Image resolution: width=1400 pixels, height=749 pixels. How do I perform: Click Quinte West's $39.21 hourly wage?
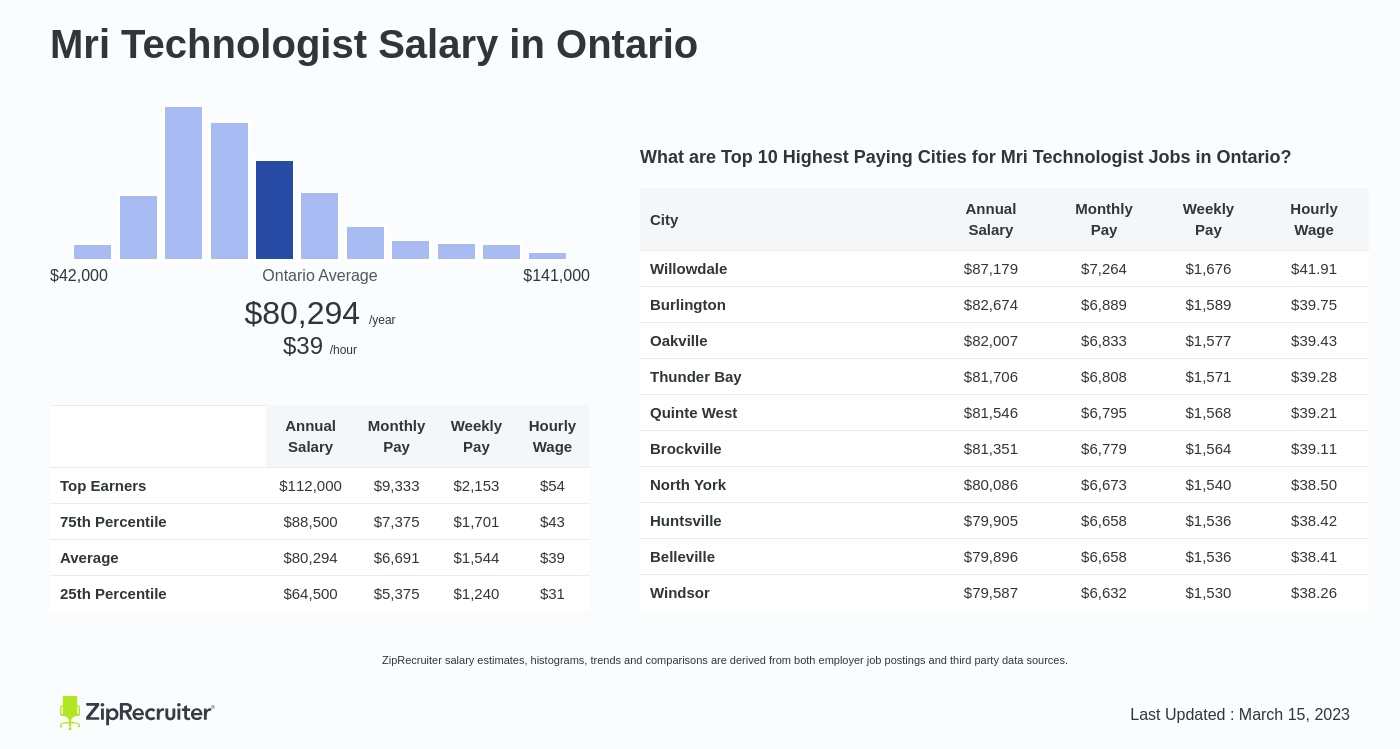(1314, 413)
